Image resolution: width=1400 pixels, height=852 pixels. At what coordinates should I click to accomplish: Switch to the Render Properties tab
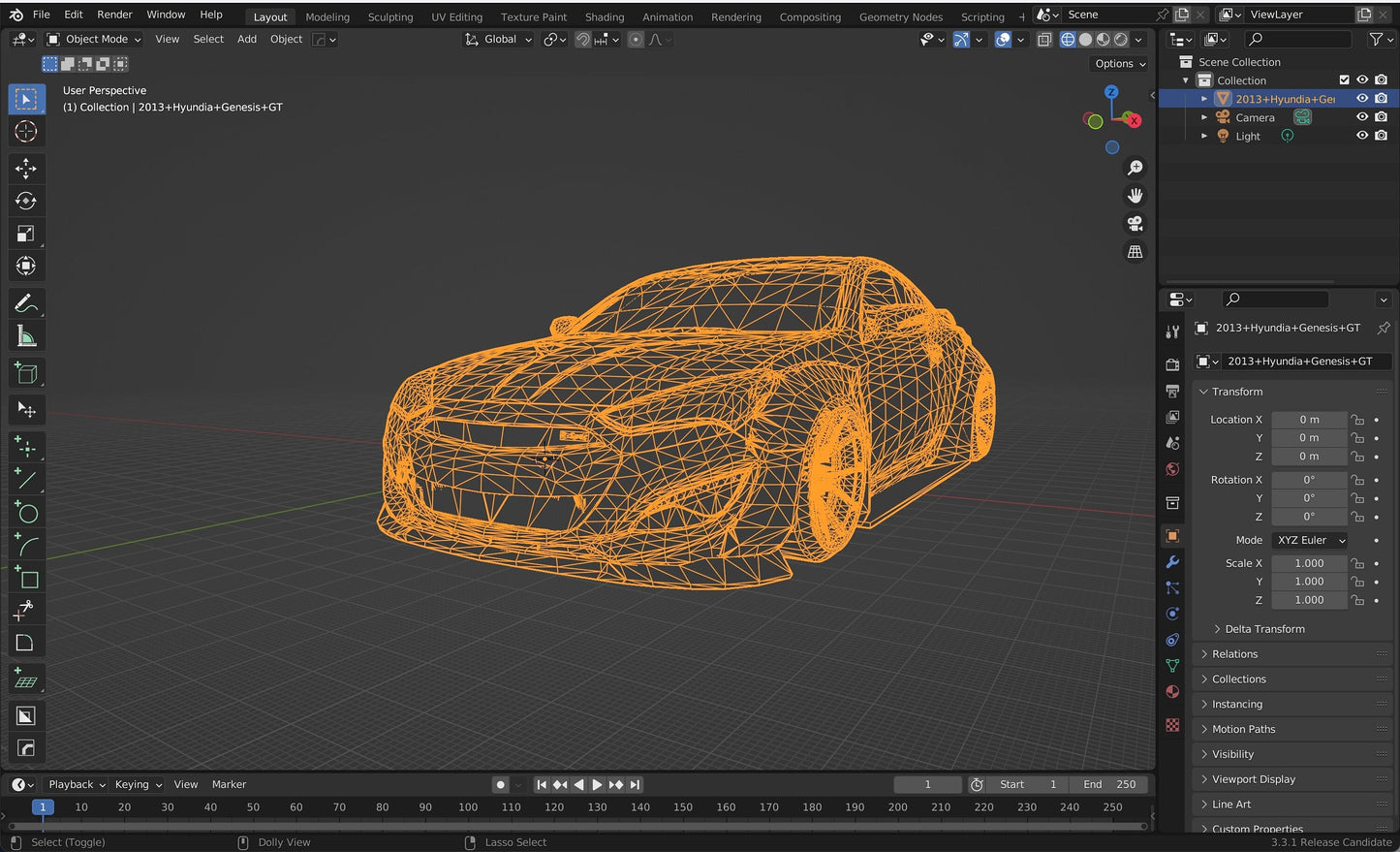coord(1172,363)
